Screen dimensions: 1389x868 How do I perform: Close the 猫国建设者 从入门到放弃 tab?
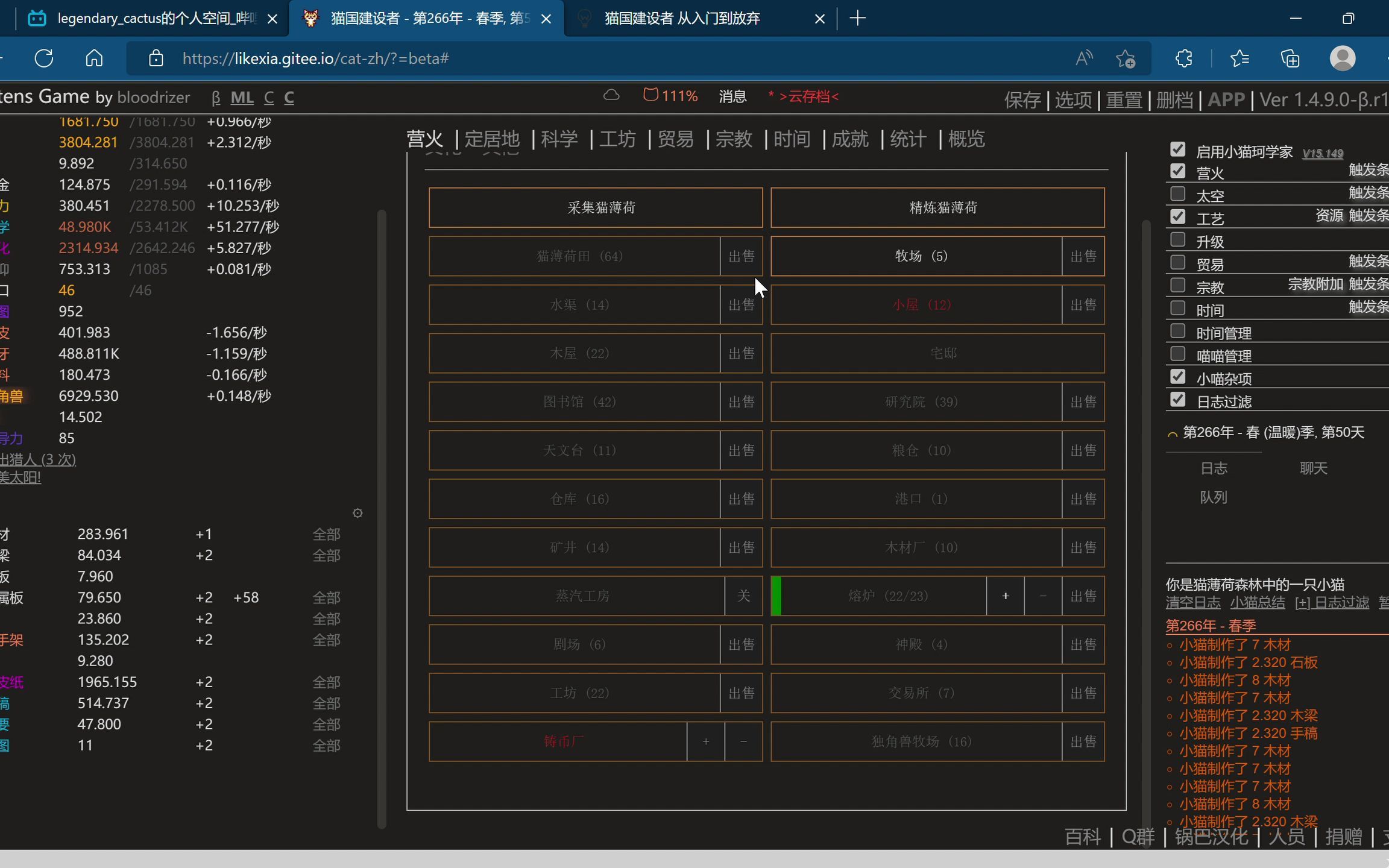click(x=820, y=19)
